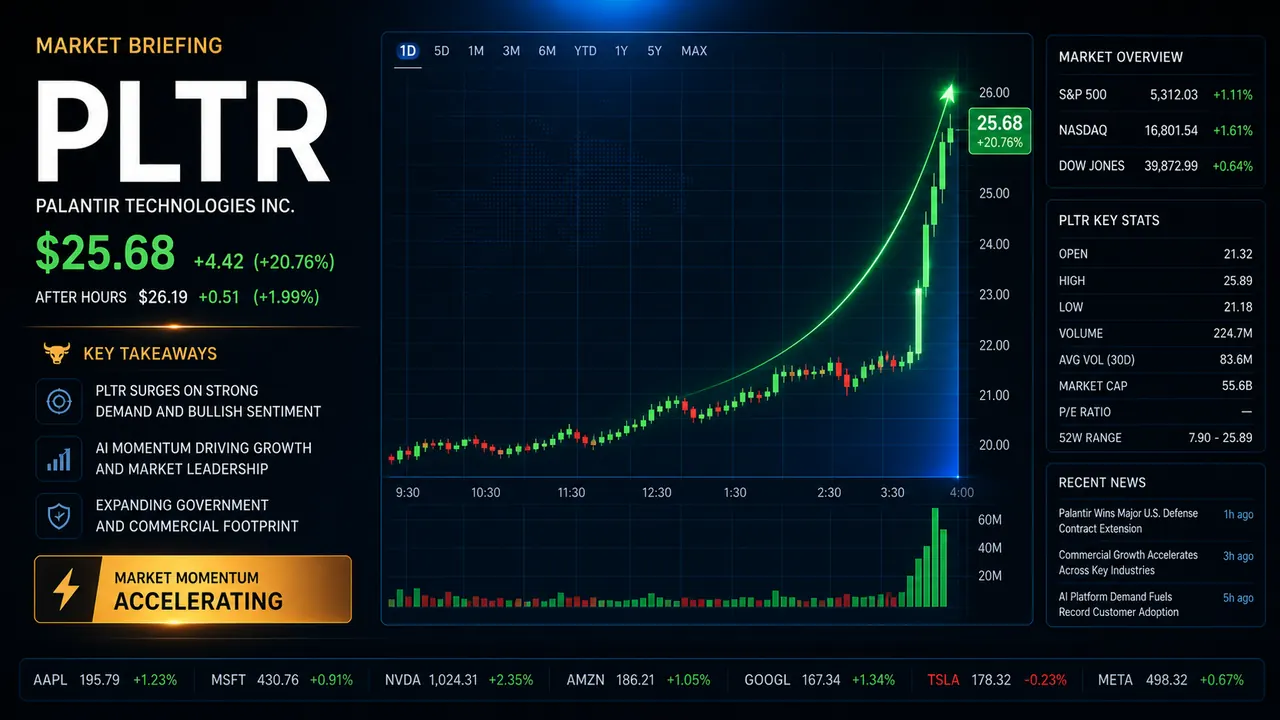Open the Palantir Wins Major U.S. Defense Contract news
This screenshot has width=1280, height=720.
[x=1156, y=521]
